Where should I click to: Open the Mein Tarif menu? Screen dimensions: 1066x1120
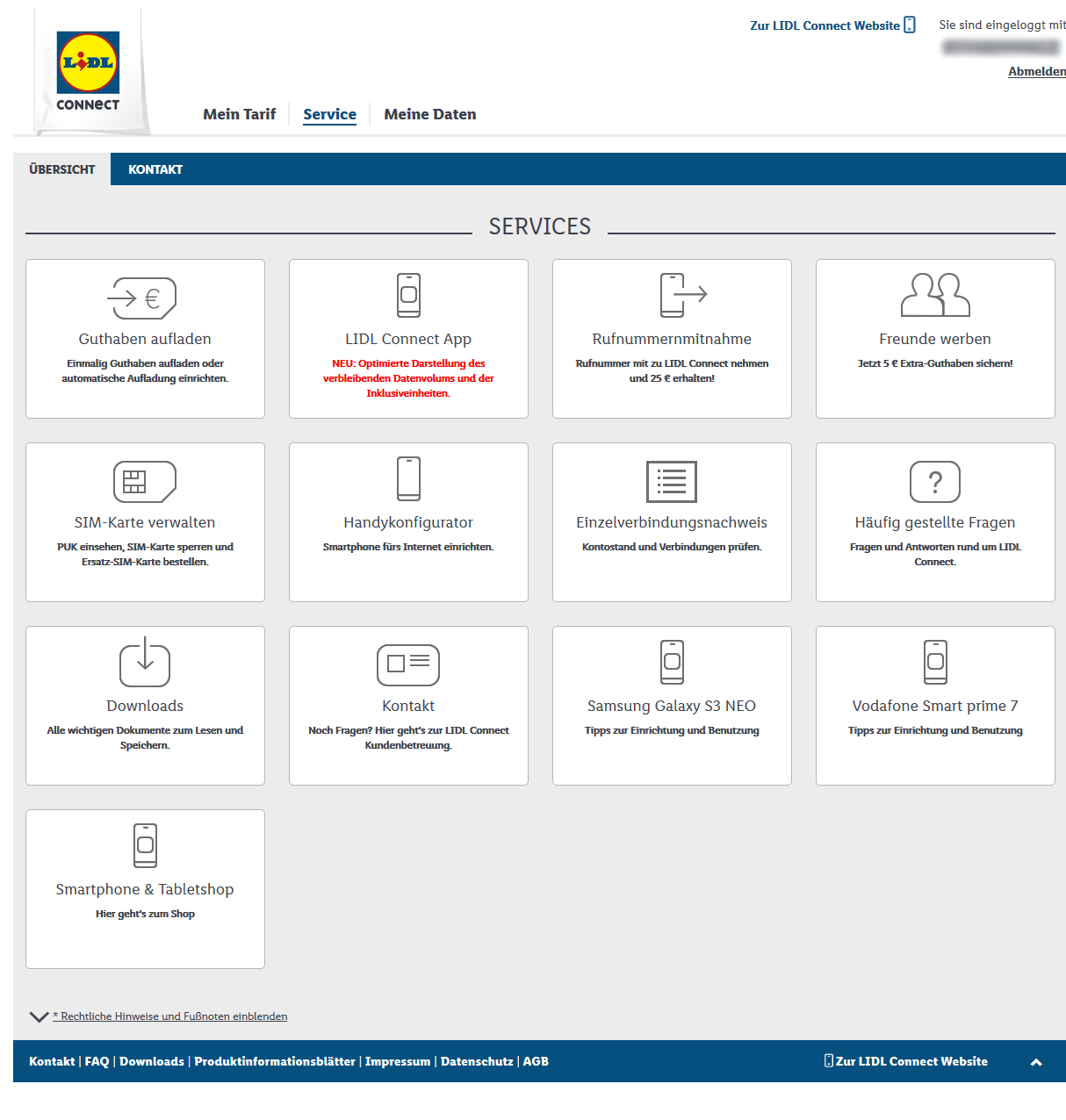240,114
